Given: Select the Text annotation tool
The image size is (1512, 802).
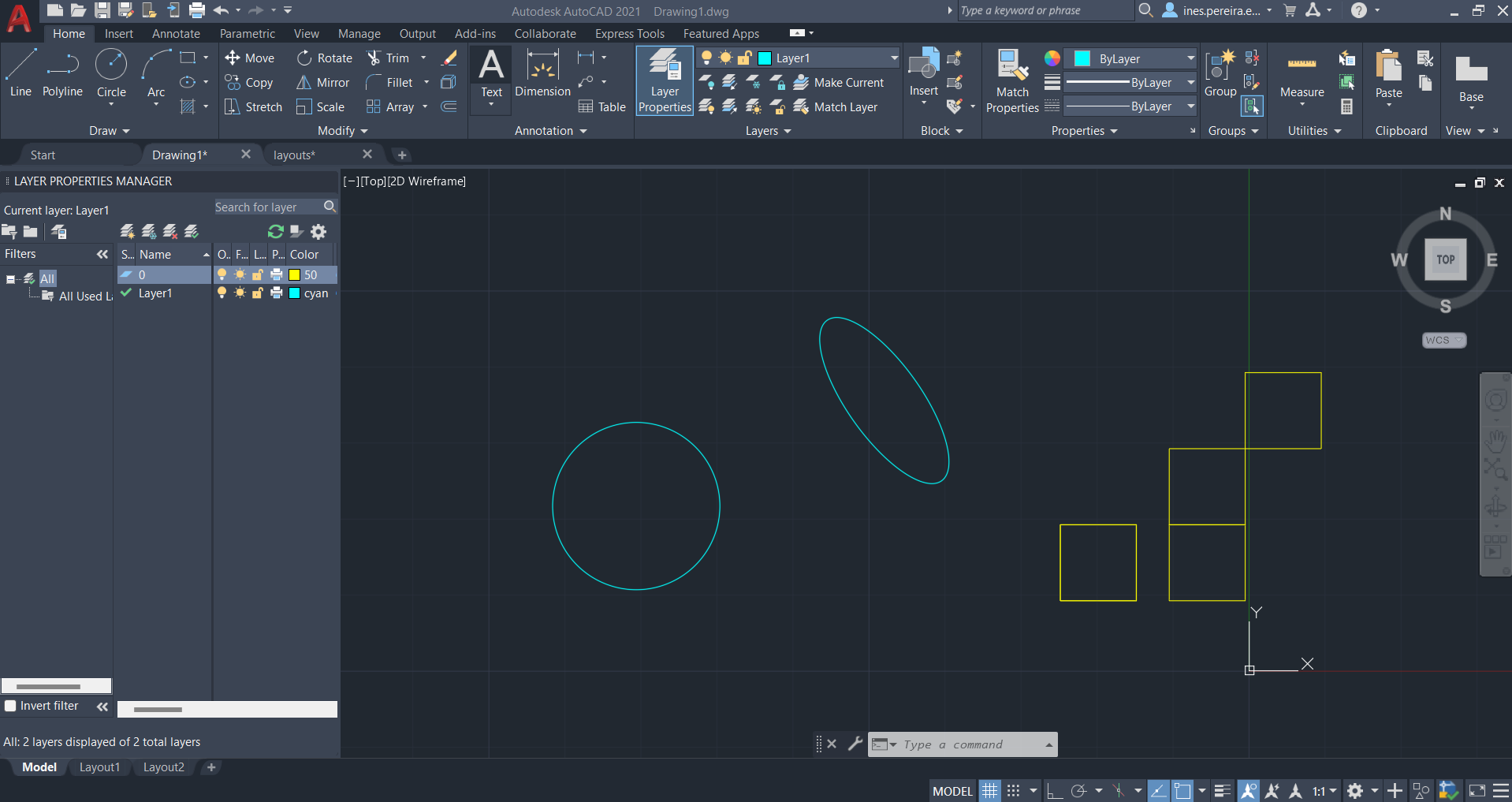Looking at the screenshot, I should 491,73.
